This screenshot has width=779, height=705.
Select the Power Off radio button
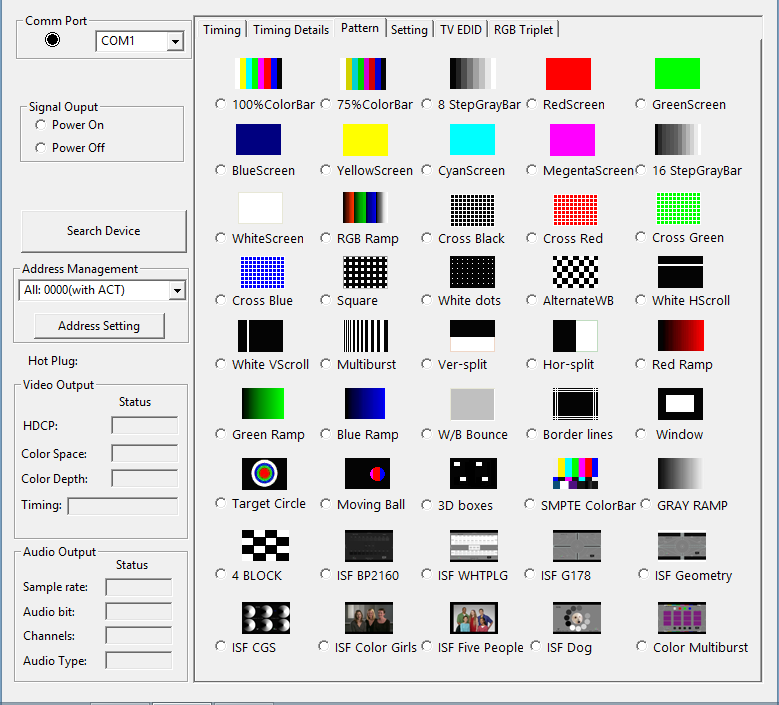point(41,148)
